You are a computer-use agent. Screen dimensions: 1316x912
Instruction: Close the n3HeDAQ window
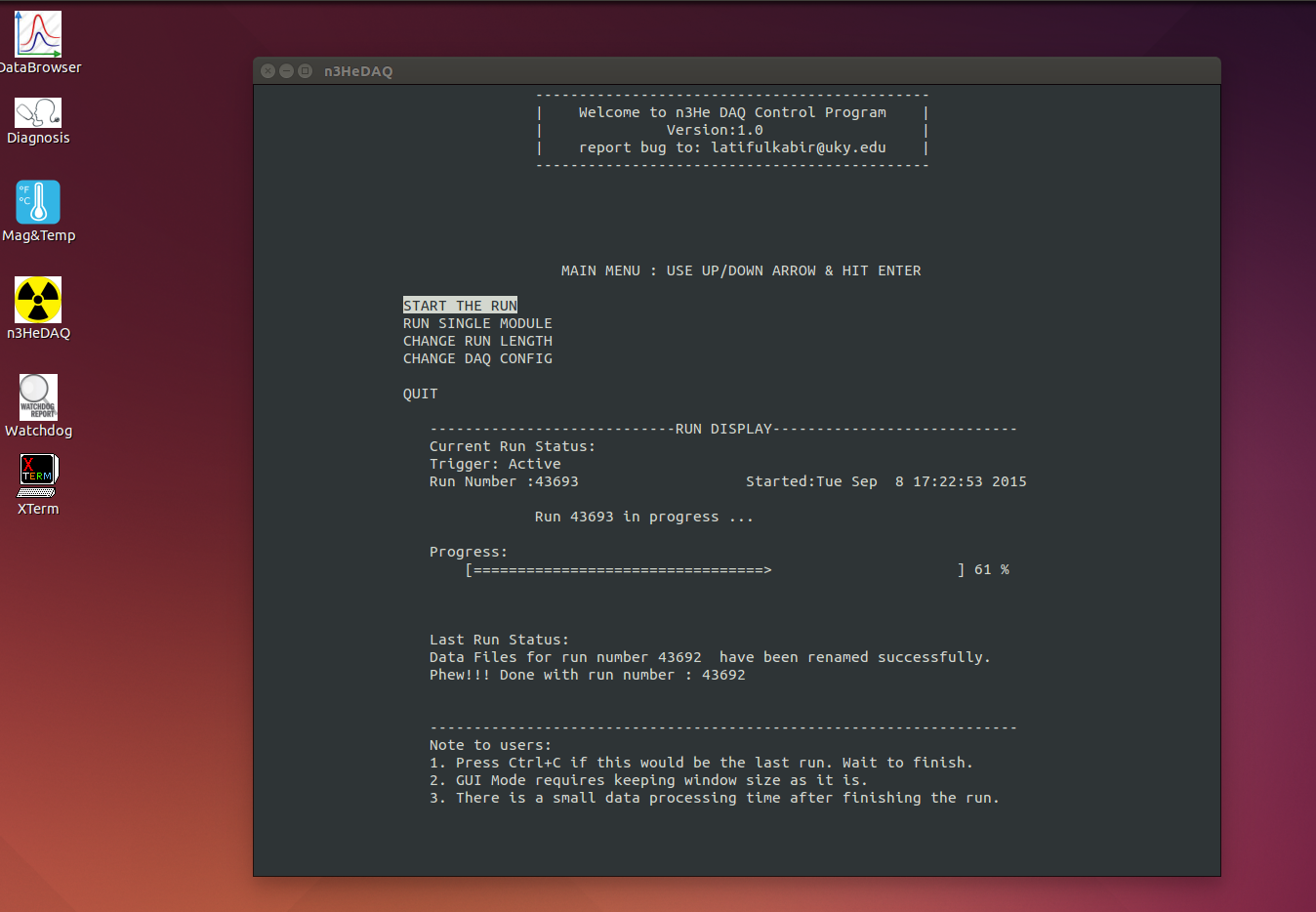pyautogui.click(x=268, y=70)
